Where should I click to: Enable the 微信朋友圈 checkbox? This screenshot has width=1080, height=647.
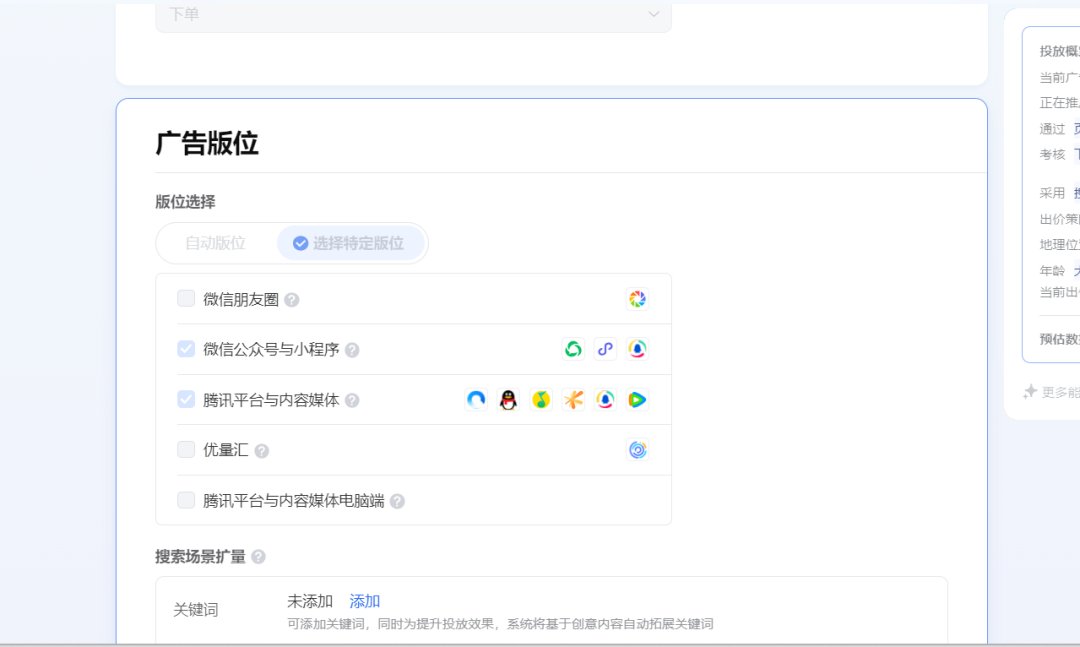(x=186, y=299)
